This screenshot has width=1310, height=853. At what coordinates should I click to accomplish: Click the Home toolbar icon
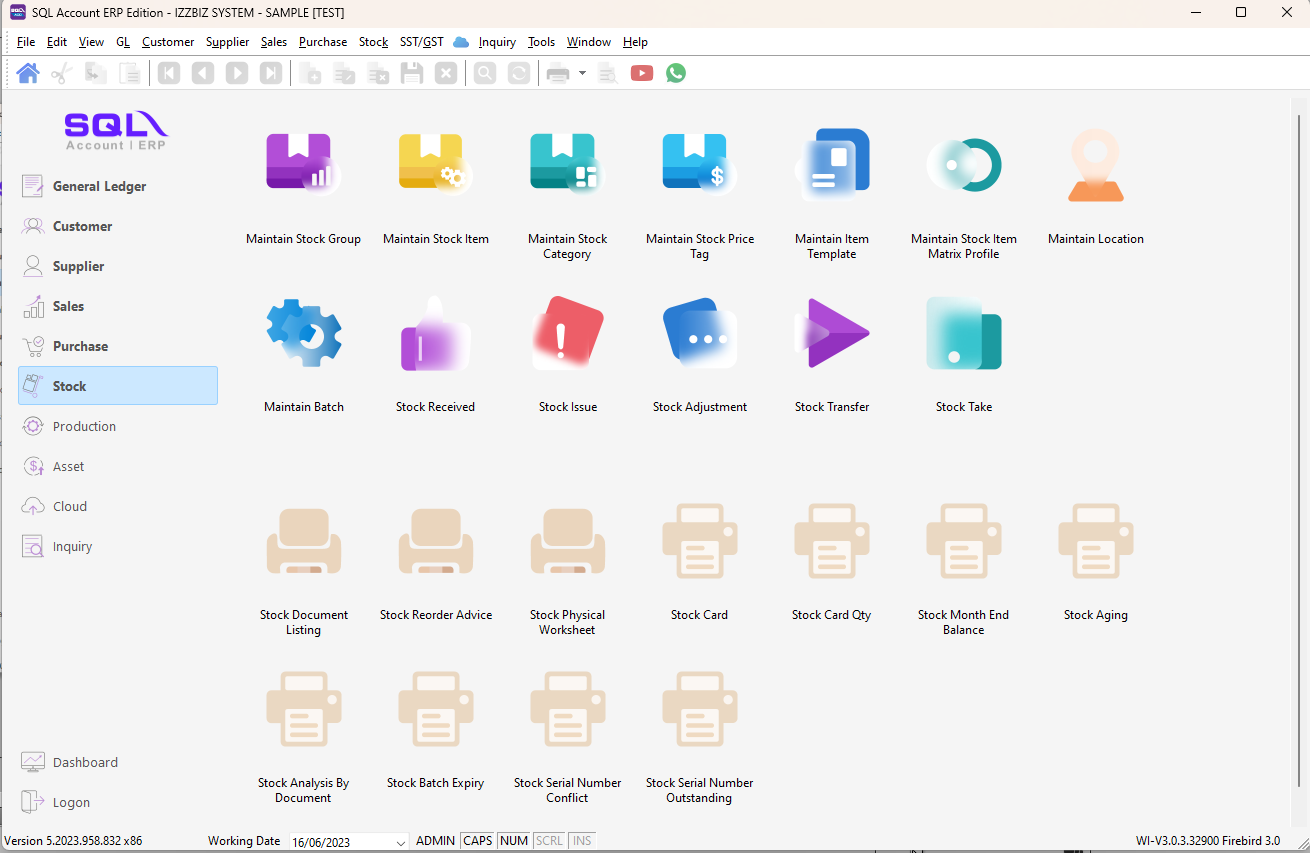(28, 73)
